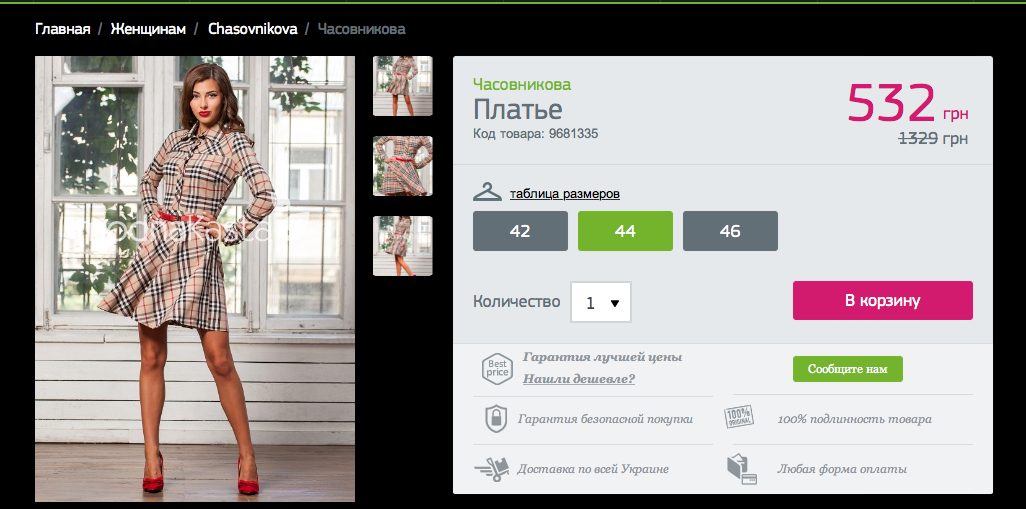This screenshot has width=1026, height=509.
Task: Click the hanger icon beside the size chart link
Action: pos(487,192)
